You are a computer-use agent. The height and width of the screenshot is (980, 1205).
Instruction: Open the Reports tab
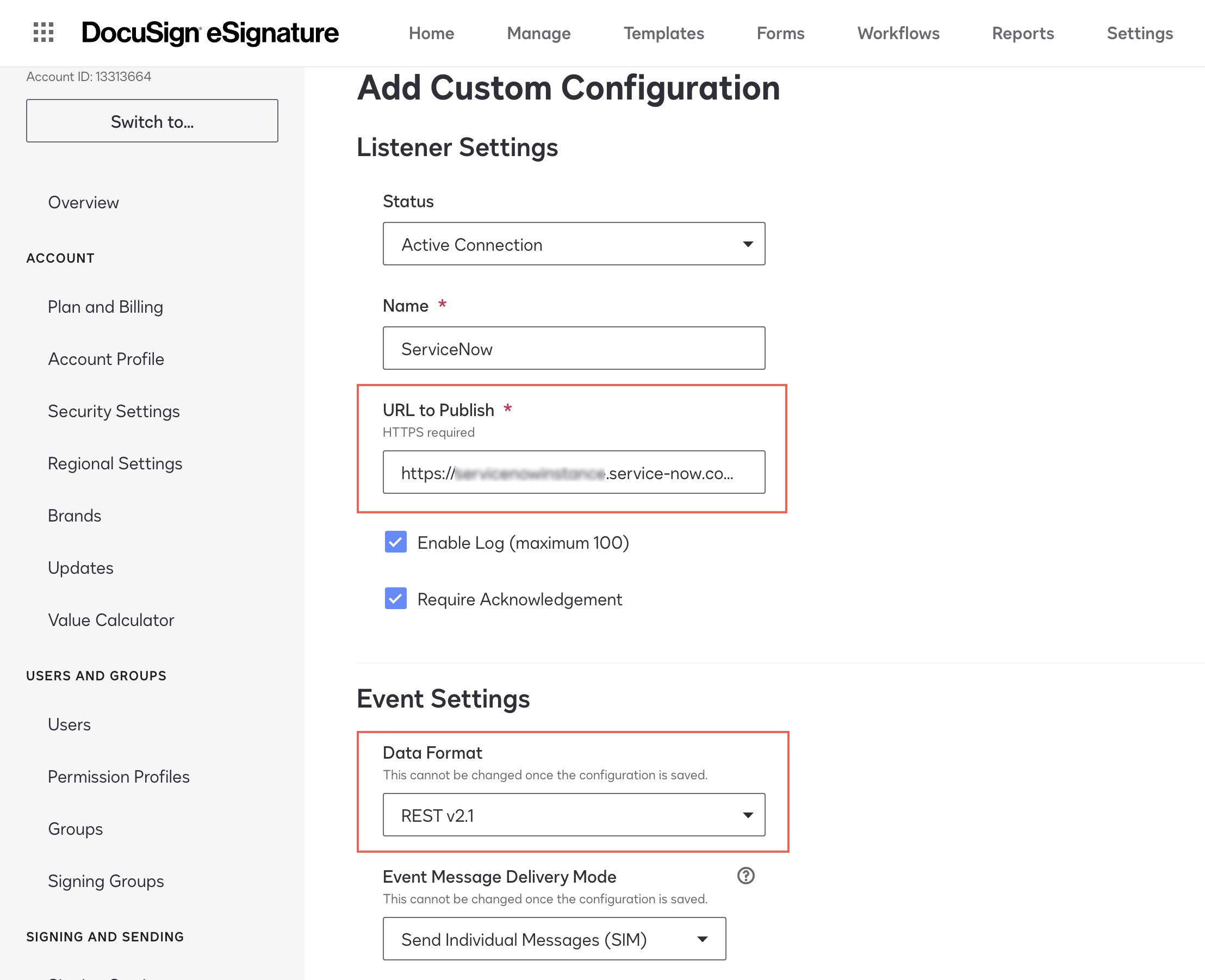tap(1023, 33)
